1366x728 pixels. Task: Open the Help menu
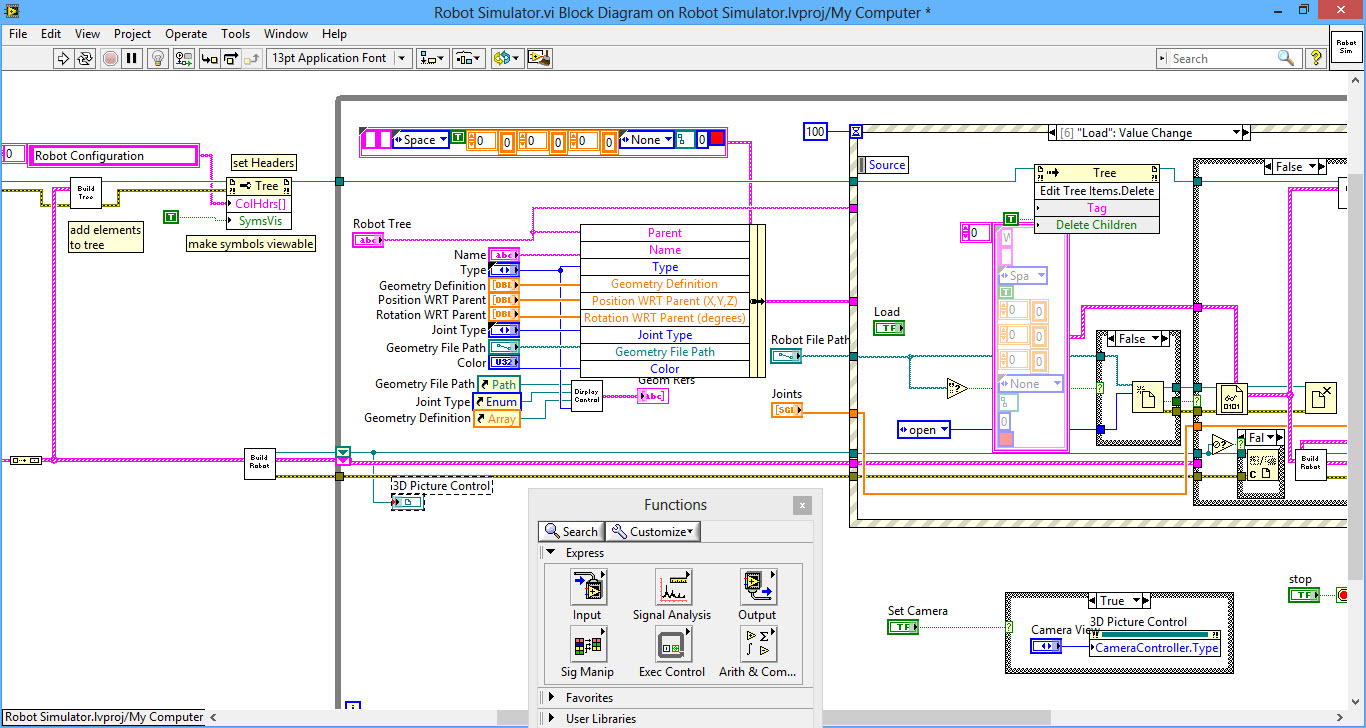(x=335, y=33)
